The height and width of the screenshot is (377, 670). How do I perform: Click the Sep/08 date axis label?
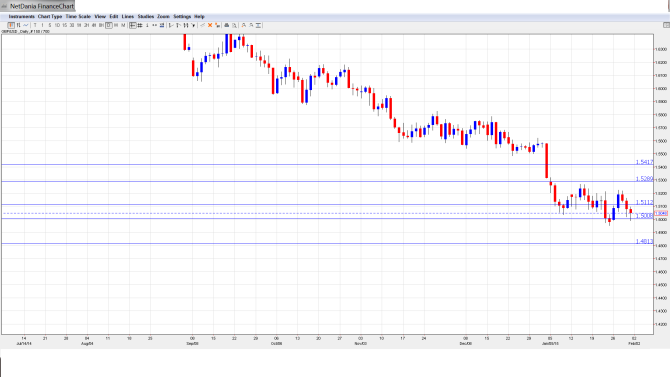tap(192, 343)
